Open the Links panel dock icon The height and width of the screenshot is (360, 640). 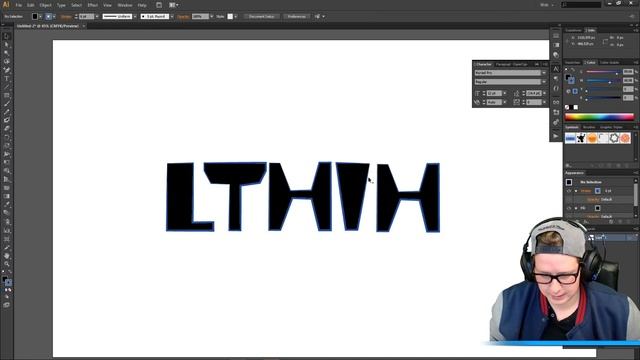pyautogui.click(x=556, y=102)
